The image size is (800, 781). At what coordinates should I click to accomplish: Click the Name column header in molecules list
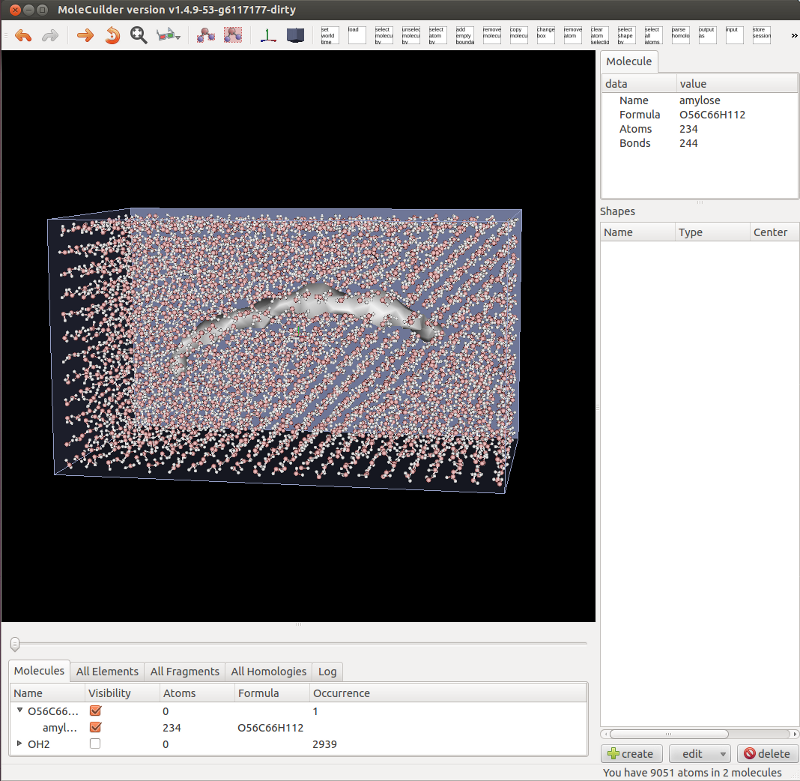tap(47, 693)
